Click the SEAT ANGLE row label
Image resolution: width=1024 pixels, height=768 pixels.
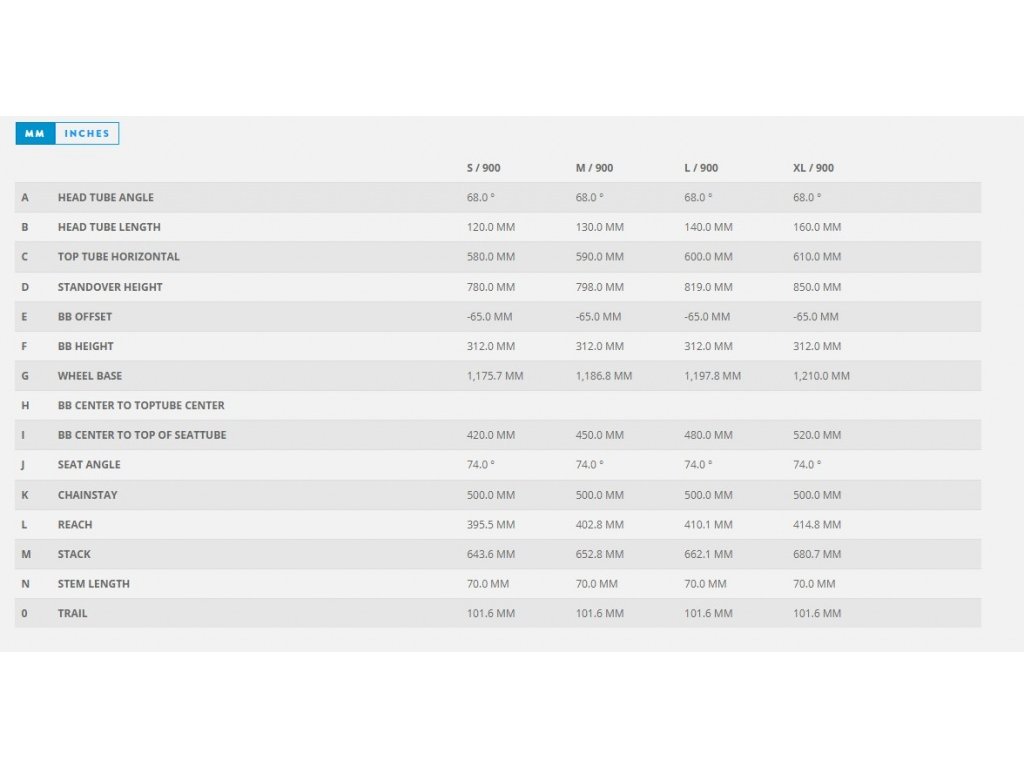89,464
